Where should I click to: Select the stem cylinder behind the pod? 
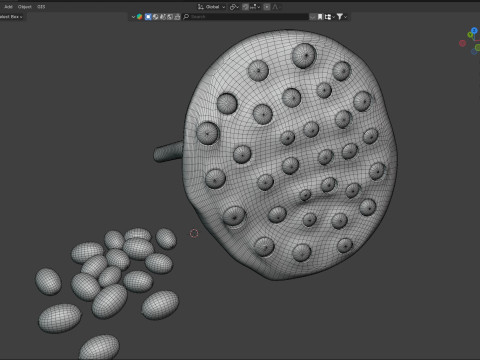(x=168, y=152)
